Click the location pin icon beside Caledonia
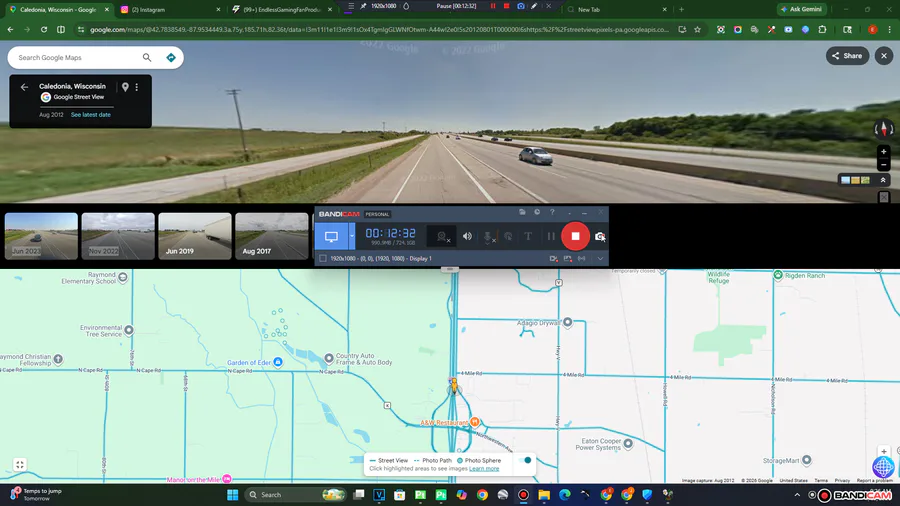Image resolution: width=900 pixels, height=506 pixels. pyautogui.click(x=125, y=87)
